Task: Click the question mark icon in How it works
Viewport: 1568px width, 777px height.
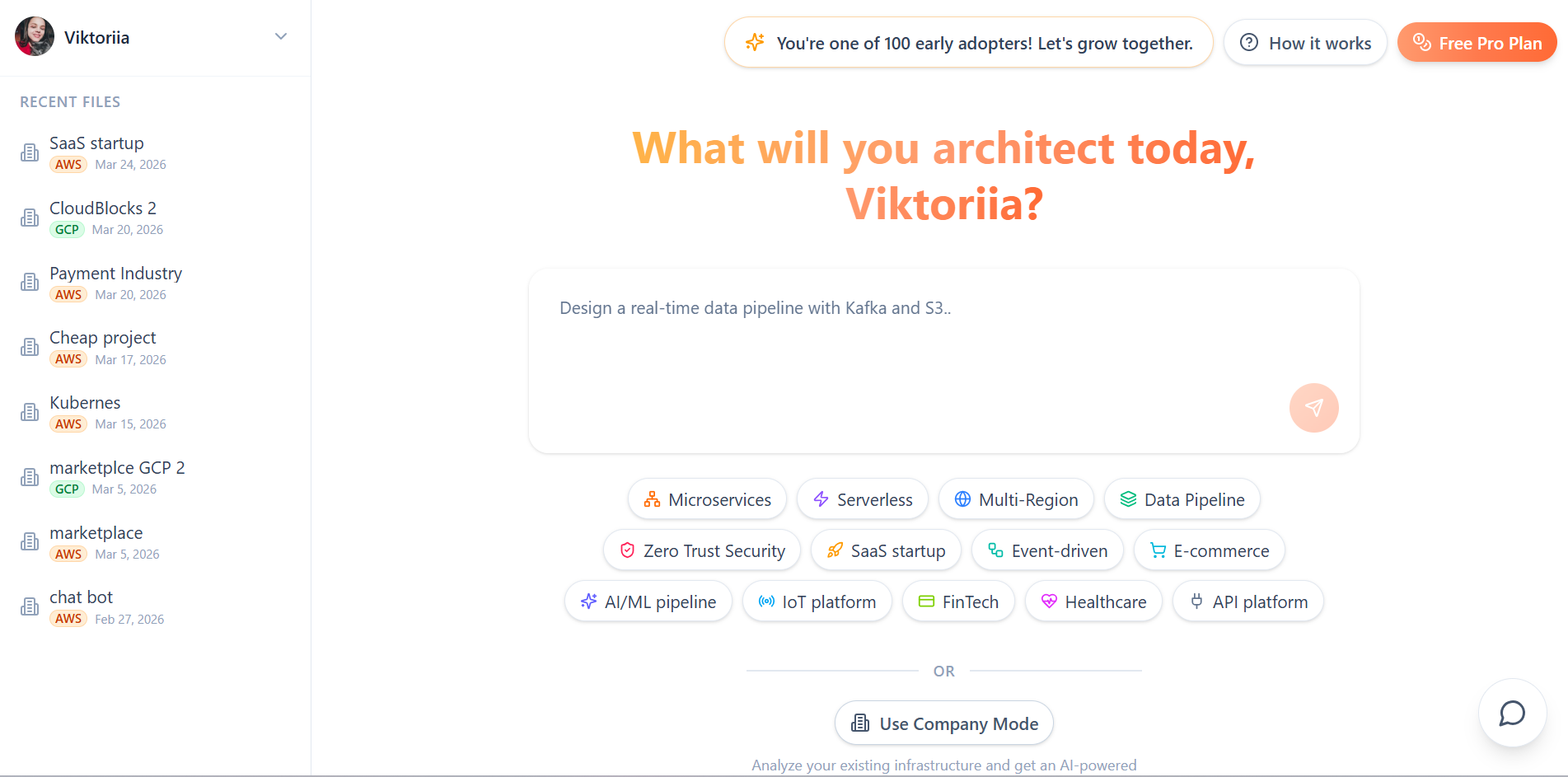Action: point(1249,43)
